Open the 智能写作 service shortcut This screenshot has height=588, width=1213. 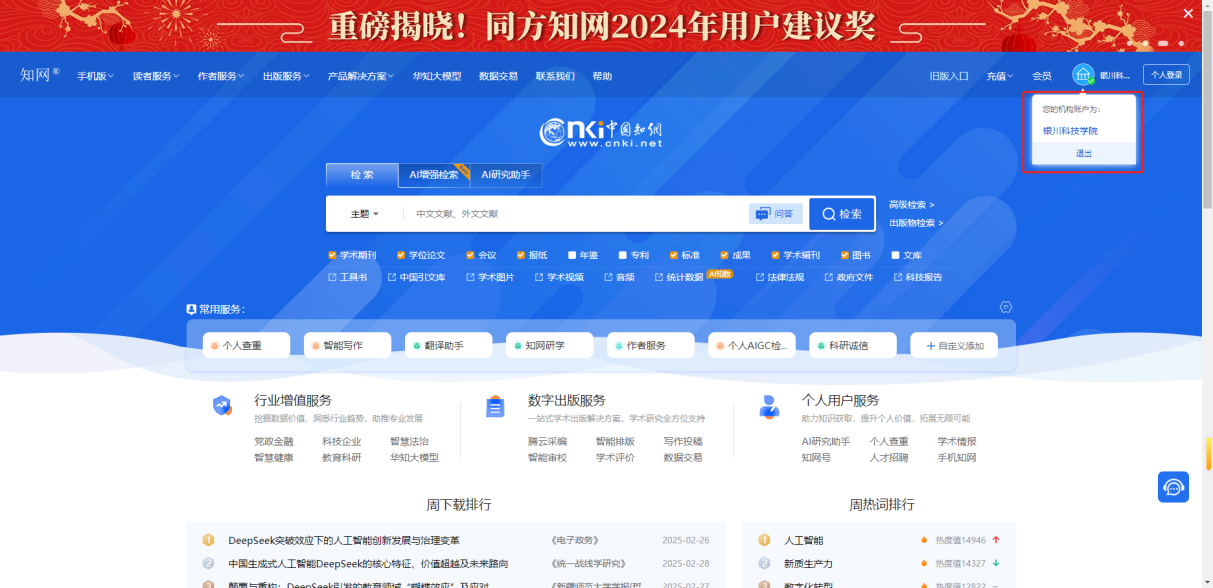[x=347, y=345]
